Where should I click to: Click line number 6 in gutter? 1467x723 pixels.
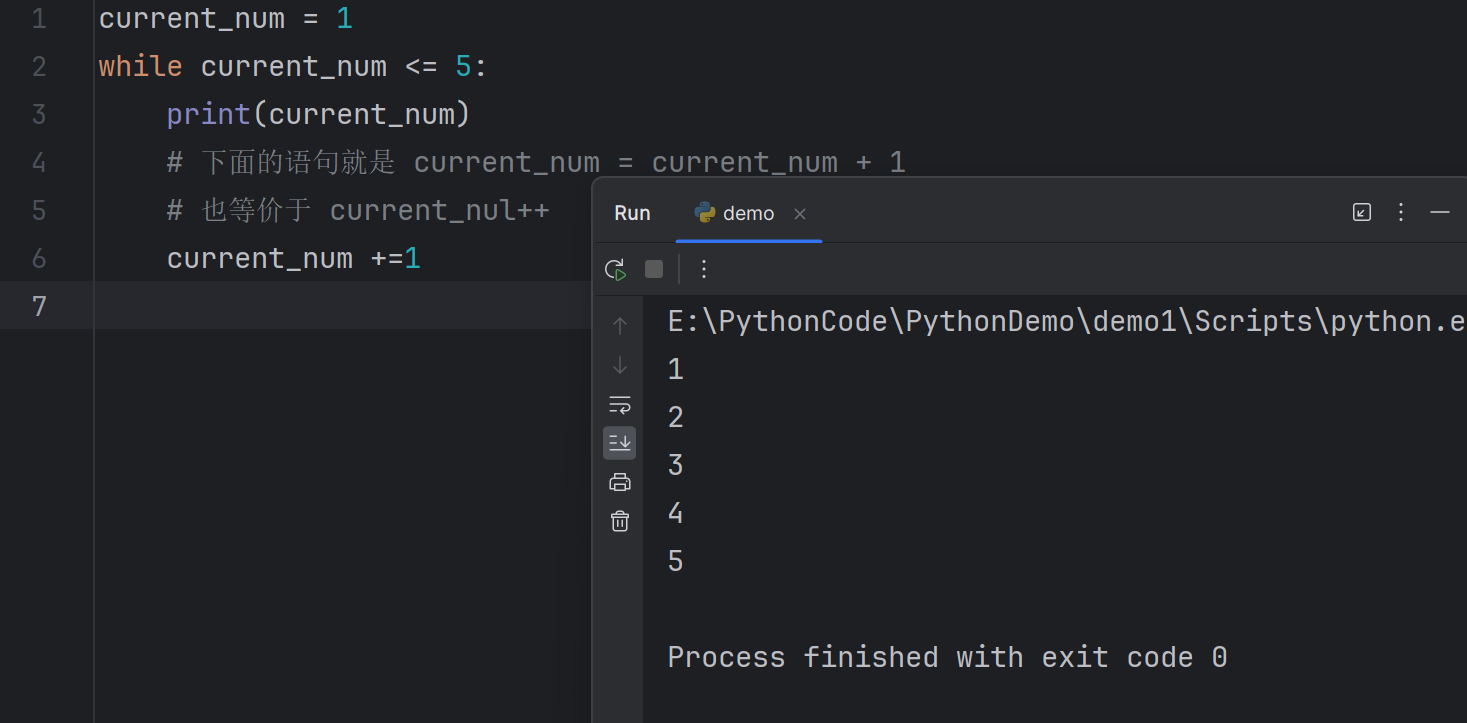(39, 258)
